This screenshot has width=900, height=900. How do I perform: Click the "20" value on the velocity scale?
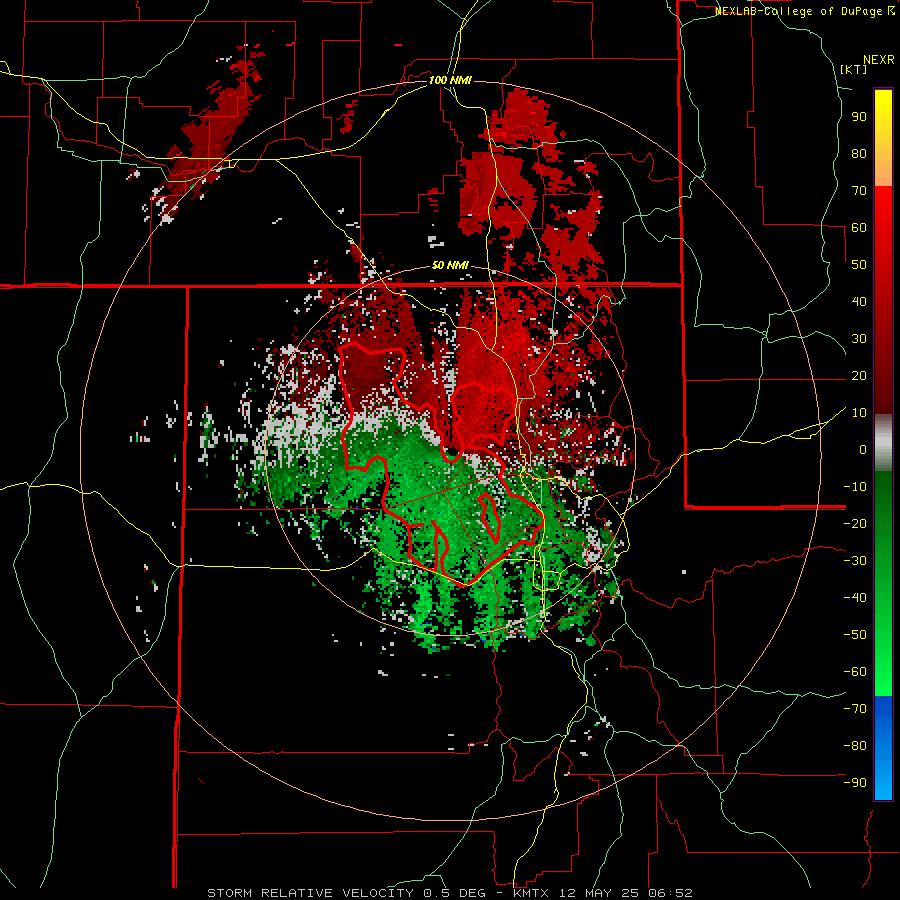click(x=859, y=376)
